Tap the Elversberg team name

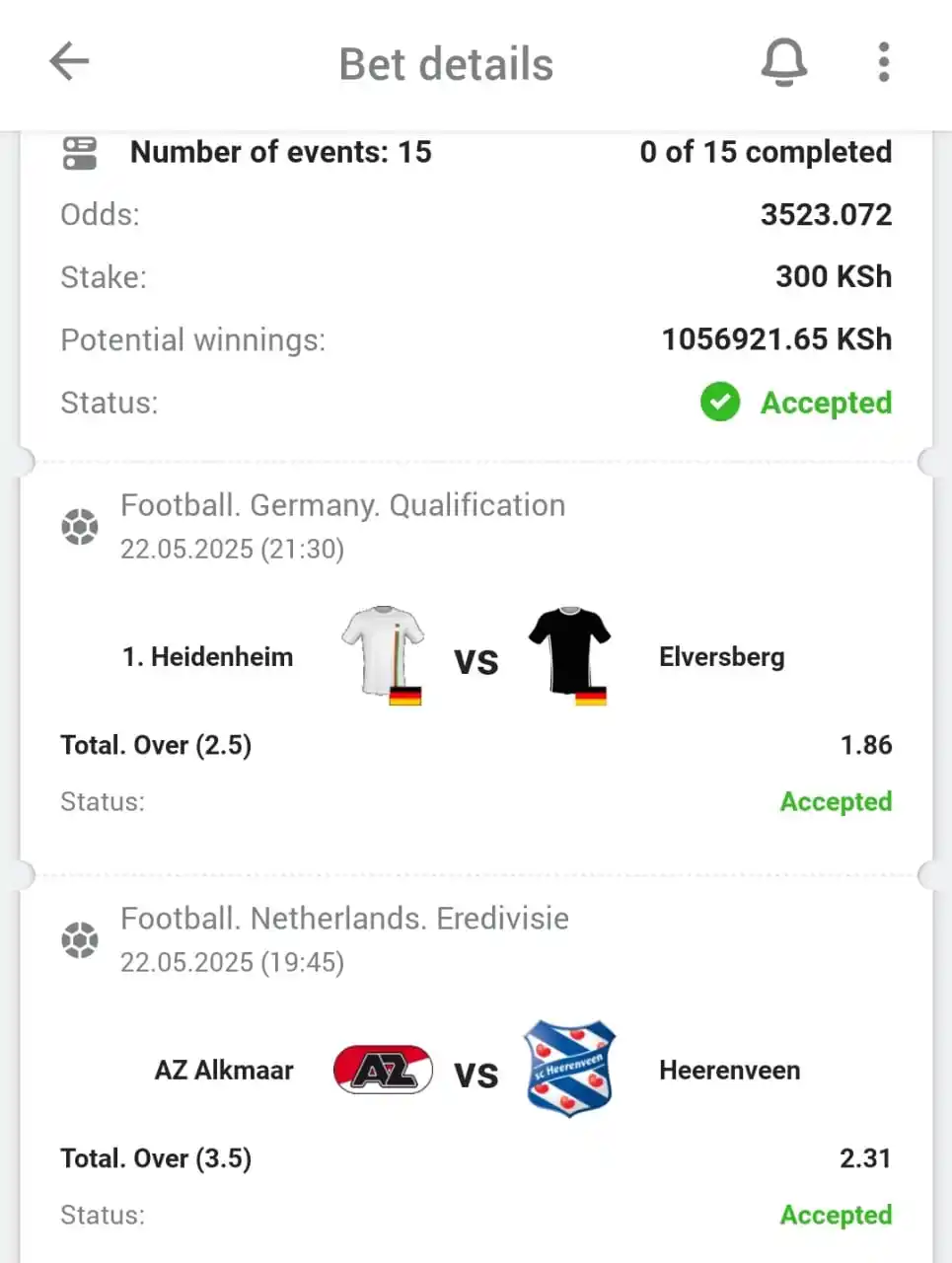tap(722, 657)
